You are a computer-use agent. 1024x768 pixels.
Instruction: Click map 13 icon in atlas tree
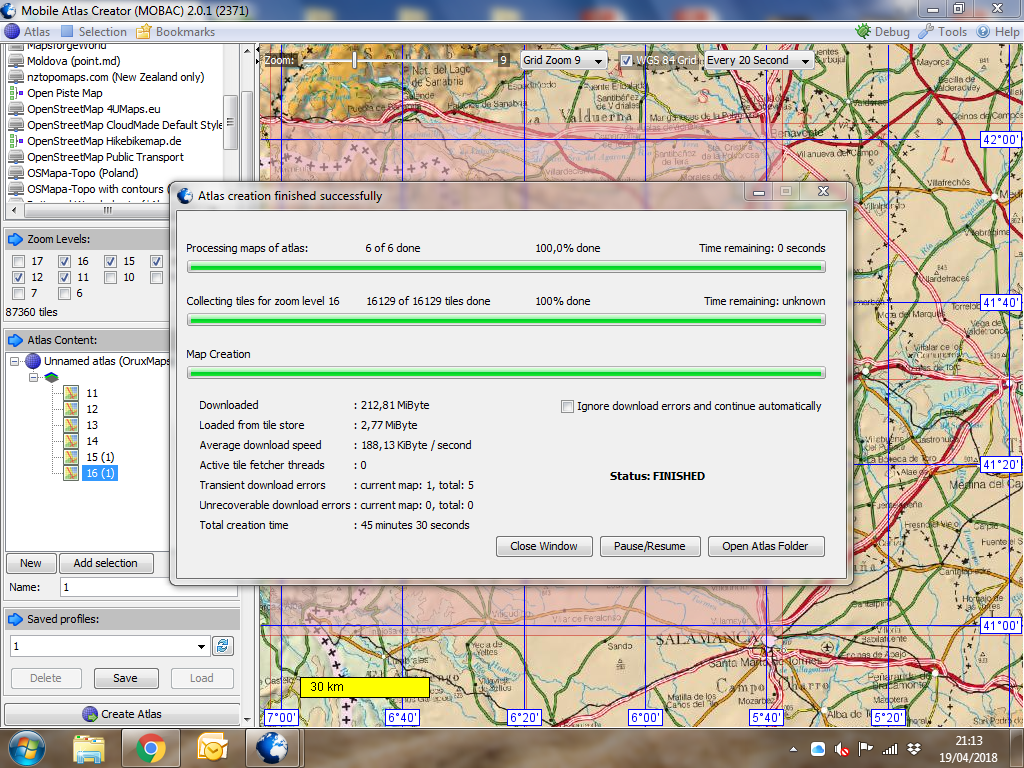point(71,425)
